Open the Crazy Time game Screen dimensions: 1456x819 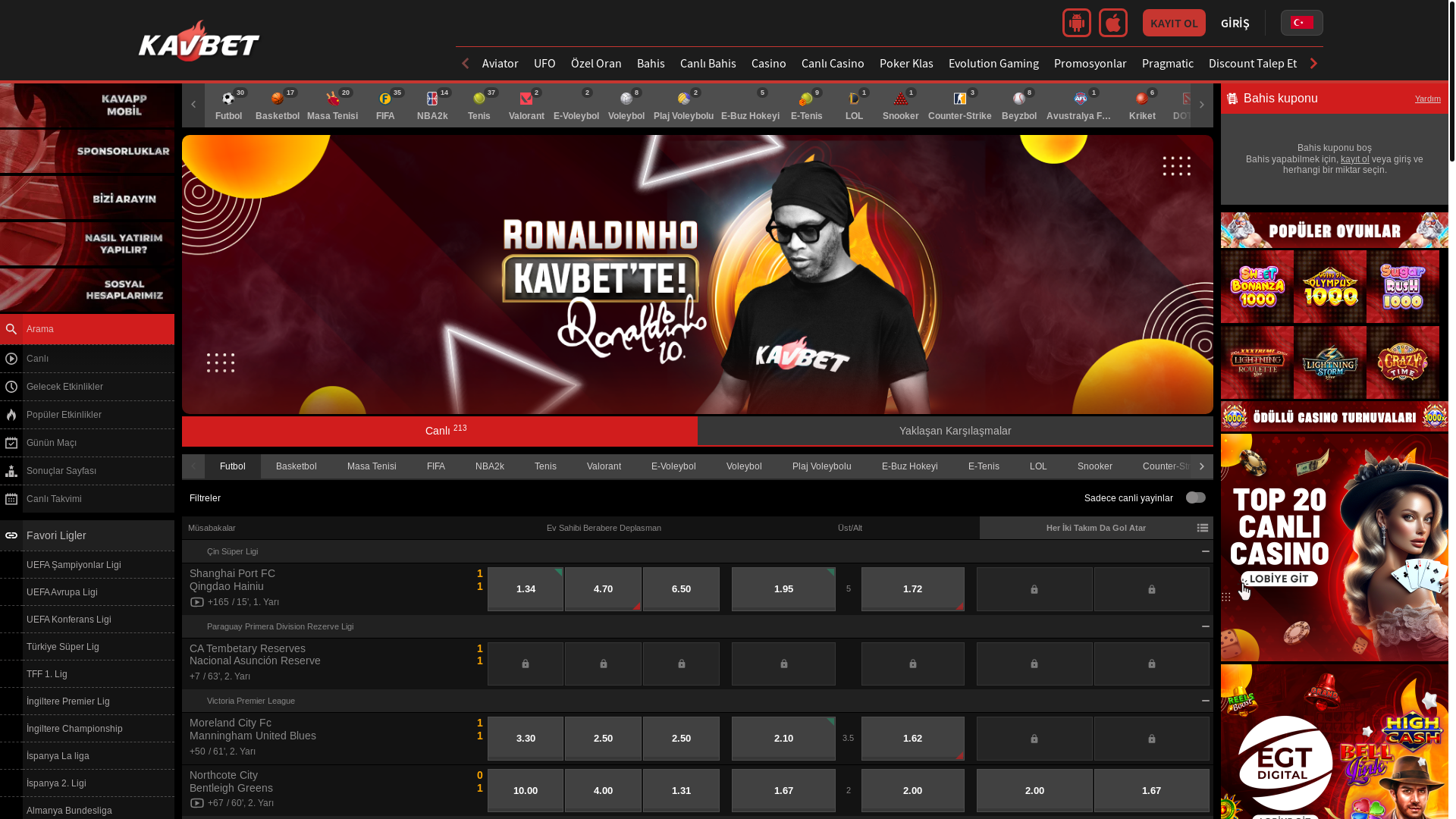point(1402,362)
